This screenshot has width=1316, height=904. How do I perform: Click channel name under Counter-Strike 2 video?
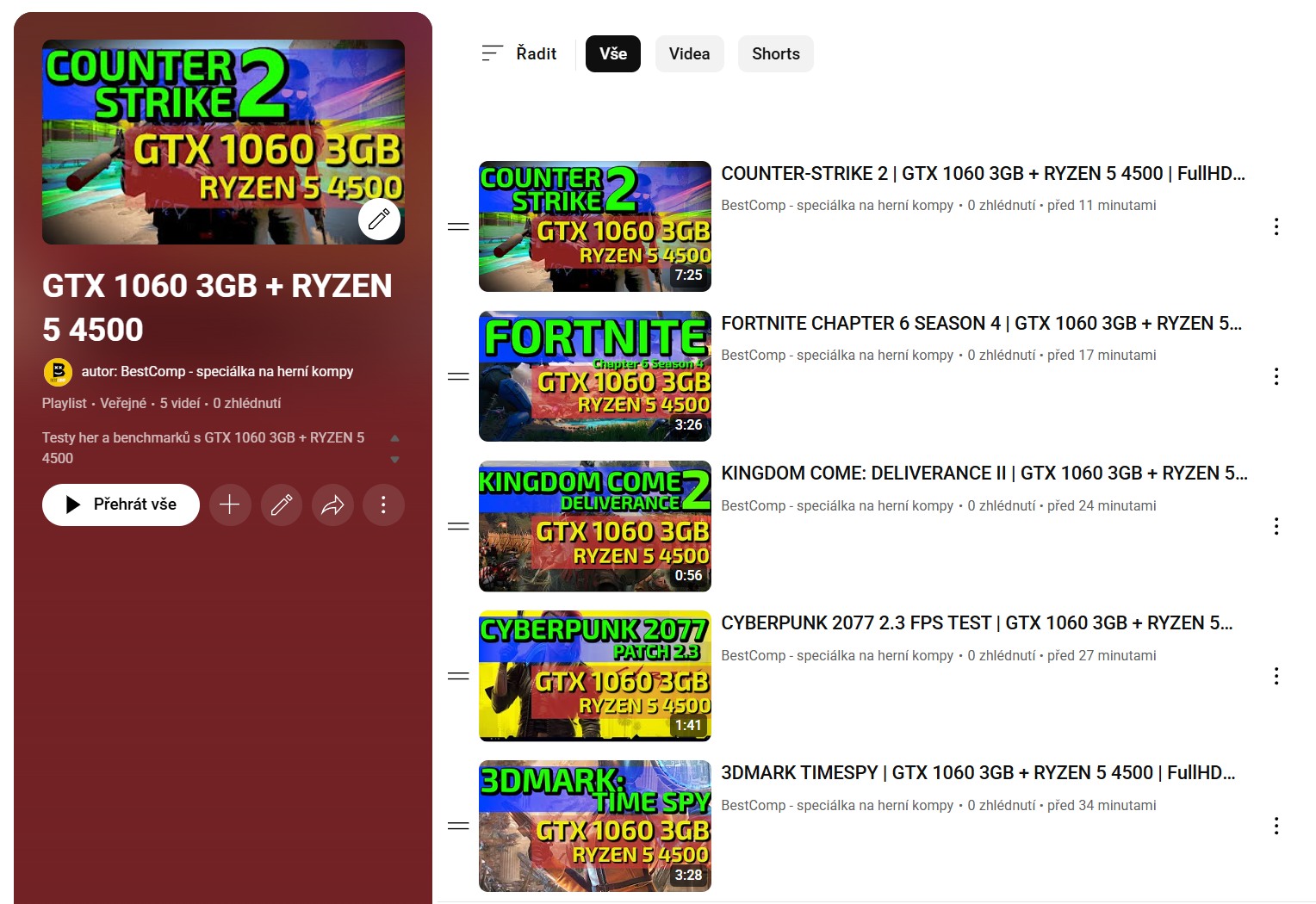[x=837, y=206]
